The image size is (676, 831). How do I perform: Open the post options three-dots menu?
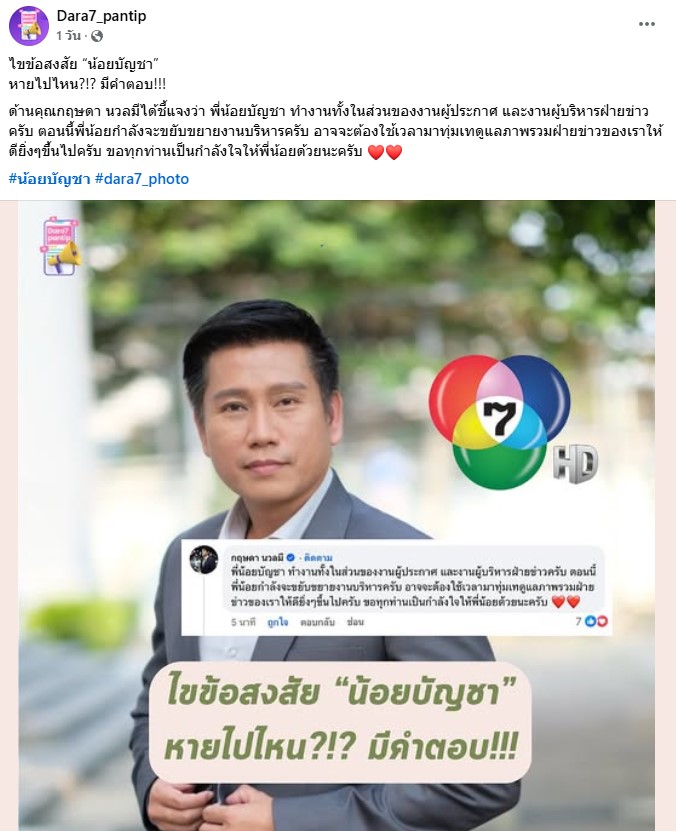pos(646,24)
